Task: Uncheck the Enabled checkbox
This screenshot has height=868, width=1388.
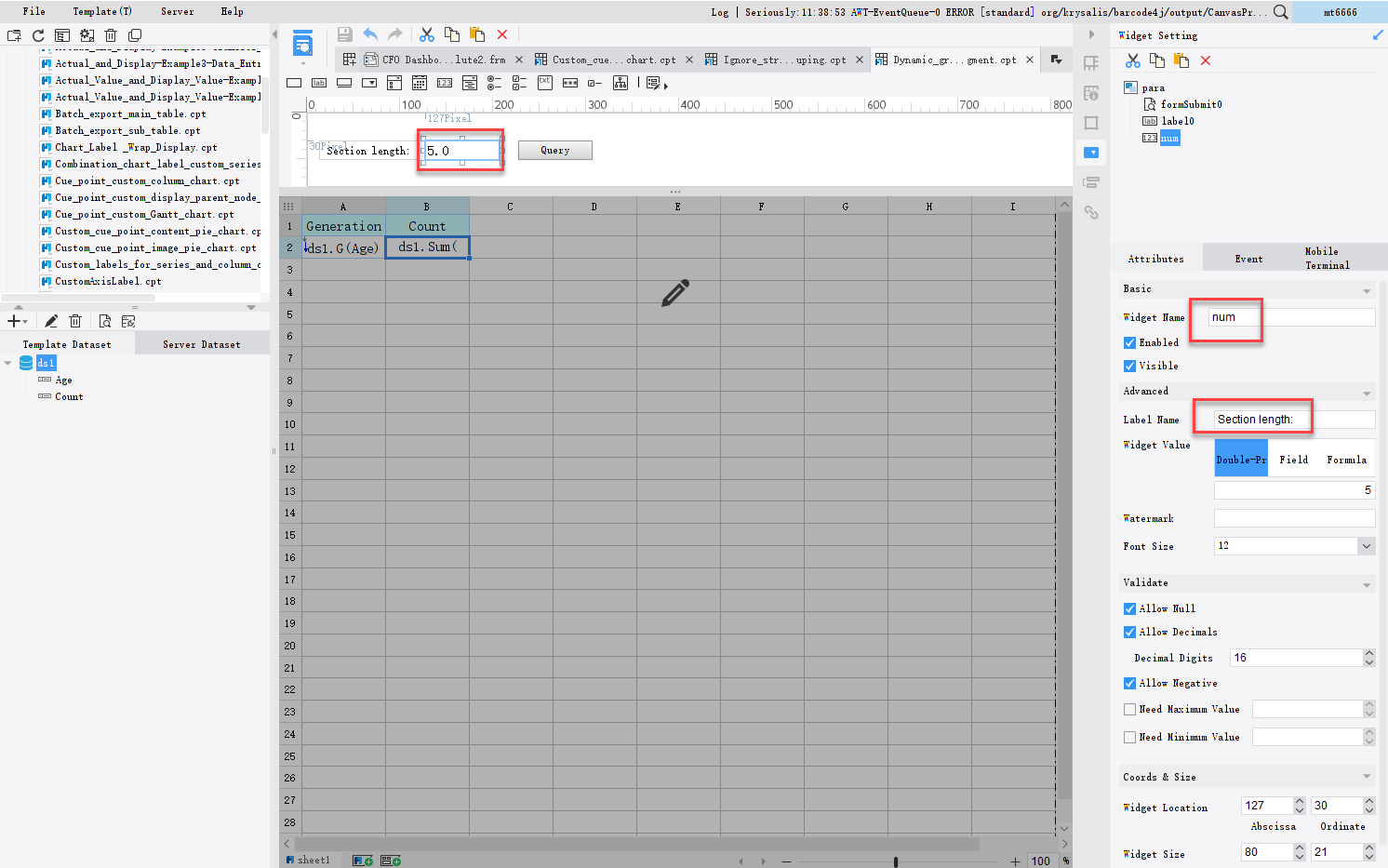Action: [1128, 342]
